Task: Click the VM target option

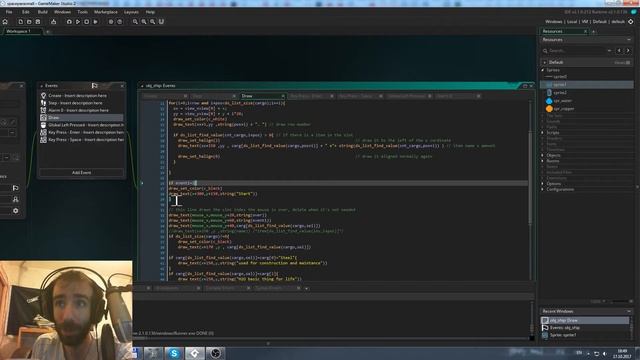Action: click(x=584, y=22)
